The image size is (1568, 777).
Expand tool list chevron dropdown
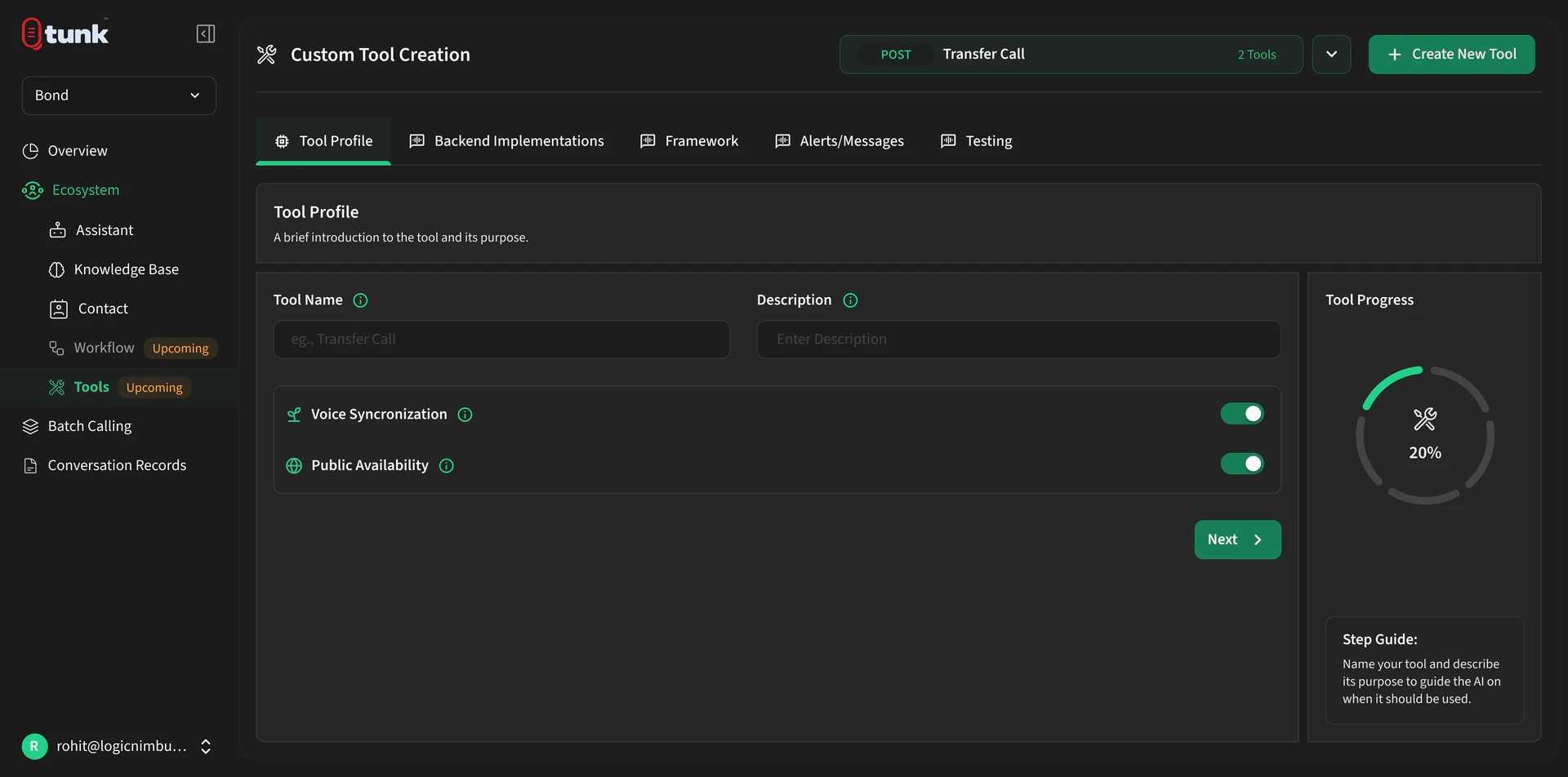pyautogui.click(x=1331, y=55)
